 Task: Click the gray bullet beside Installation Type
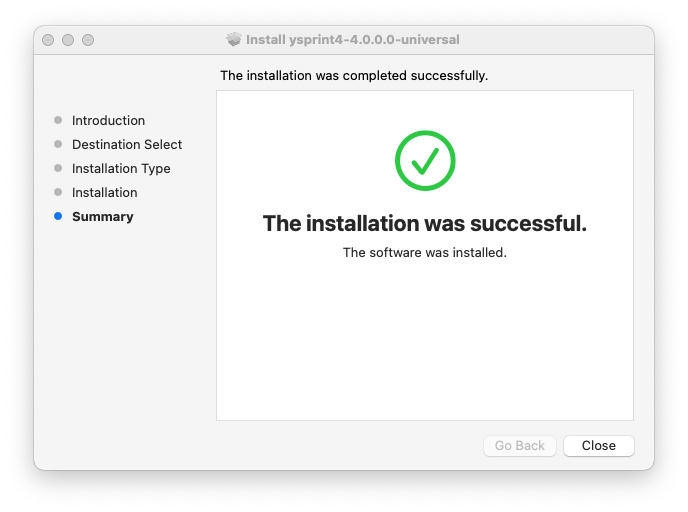pos(58,168)
